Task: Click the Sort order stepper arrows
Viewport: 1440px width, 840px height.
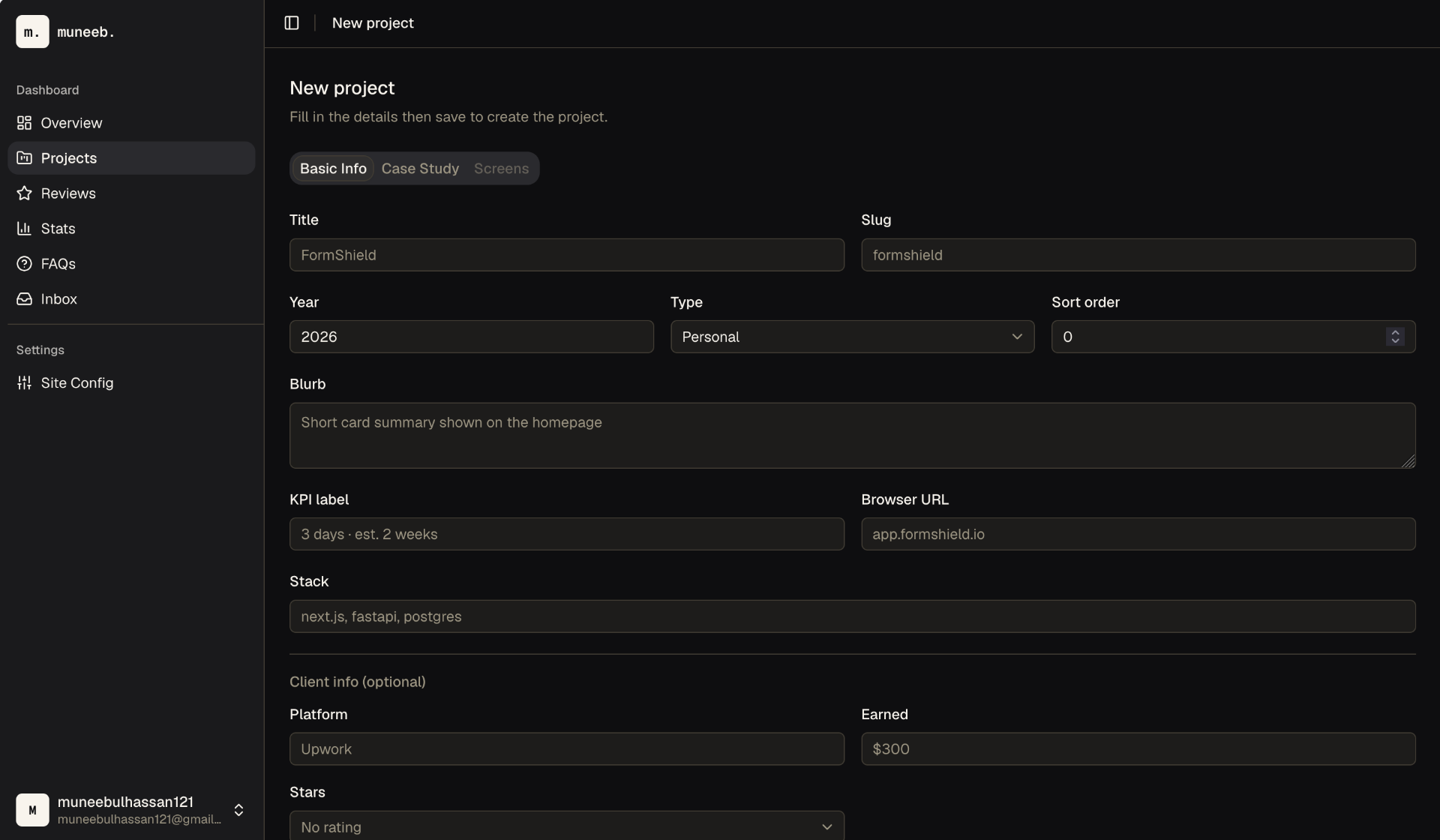Action: [x=1395, y=337]
